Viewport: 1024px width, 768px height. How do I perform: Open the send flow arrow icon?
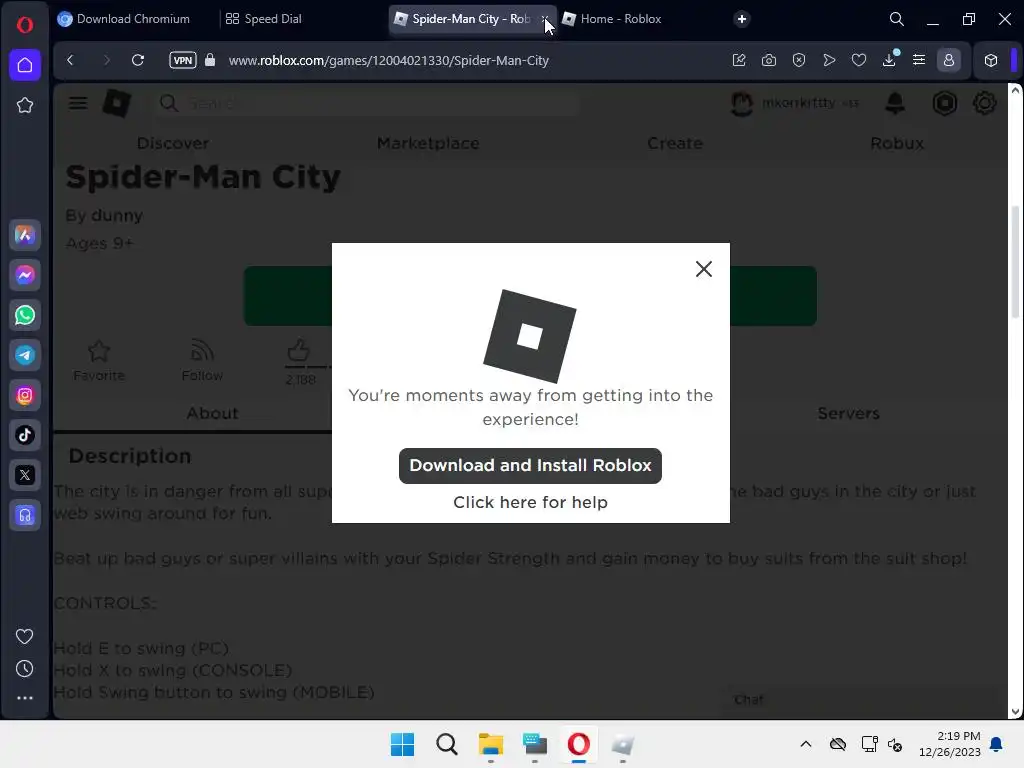click(829, 60)
